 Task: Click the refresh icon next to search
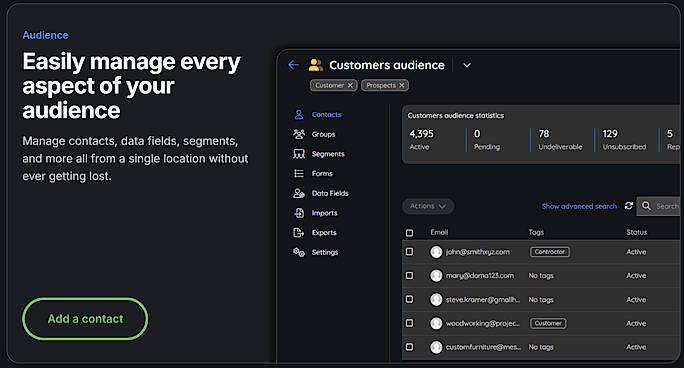pos(629,206)
